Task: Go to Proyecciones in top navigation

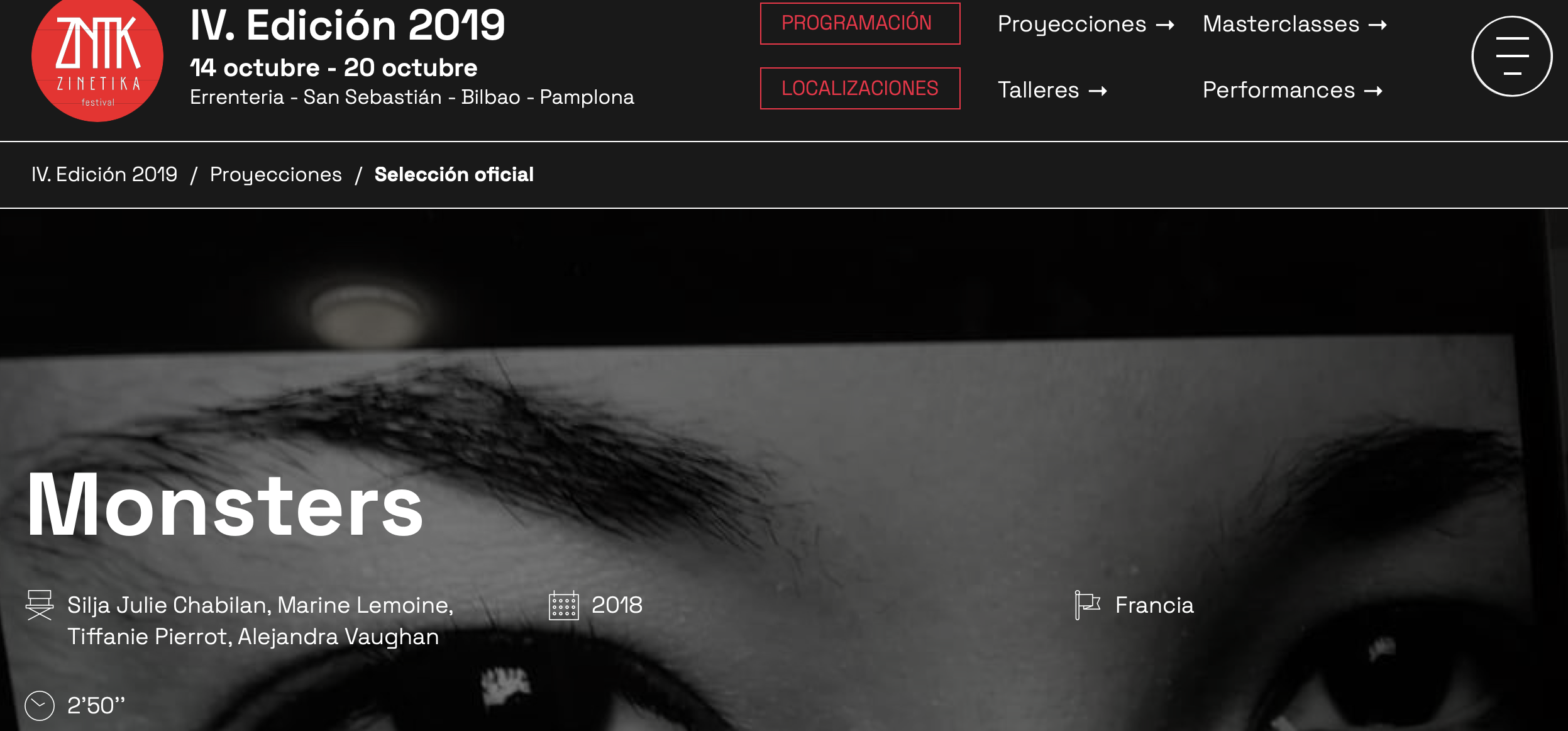Action: pyautogui.click(x=1072, y=25)
